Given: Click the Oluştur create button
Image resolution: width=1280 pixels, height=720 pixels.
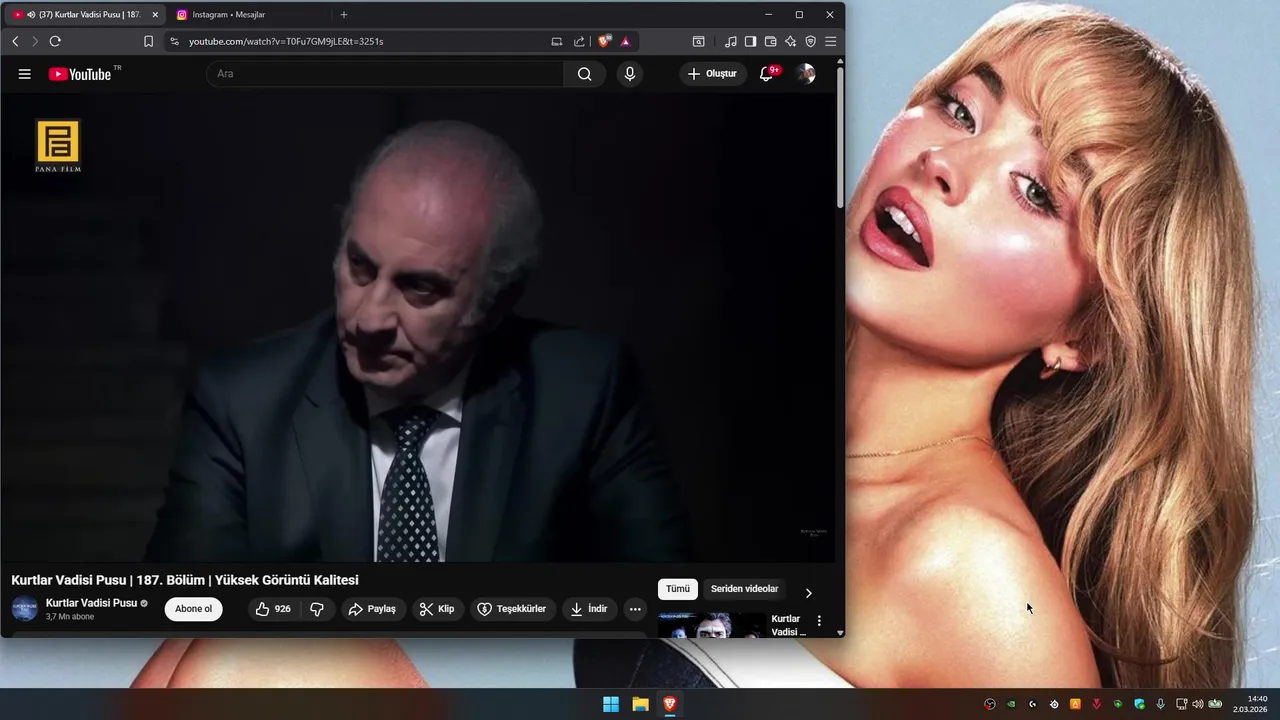Looking at the screenshot, I should pos(713,74).
